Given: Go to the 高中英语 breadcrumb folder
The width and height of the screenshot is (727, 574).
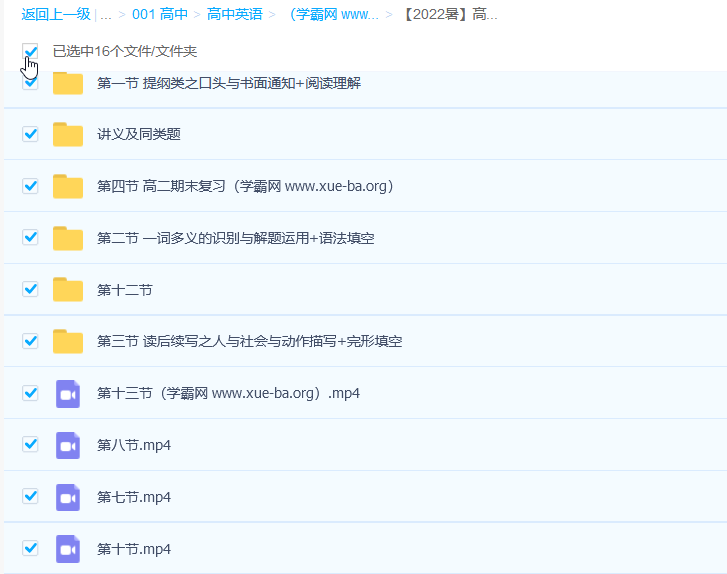Looking at the screenshot, I should point(235,14).
